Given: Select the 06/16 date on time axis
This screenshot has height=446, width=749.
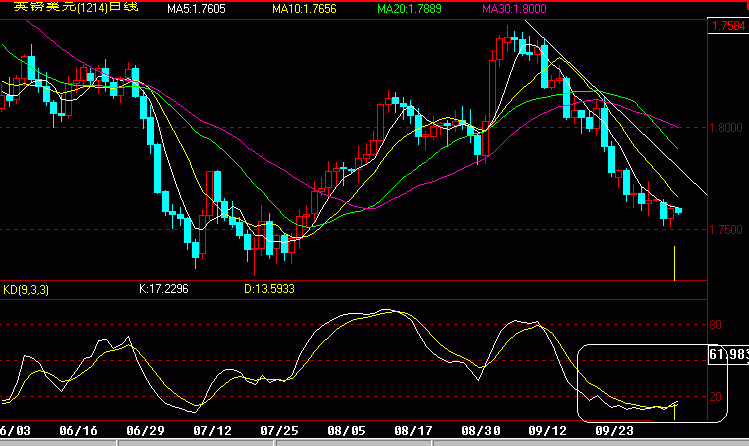Looking at the screenshot, I should tap(78, 431).
